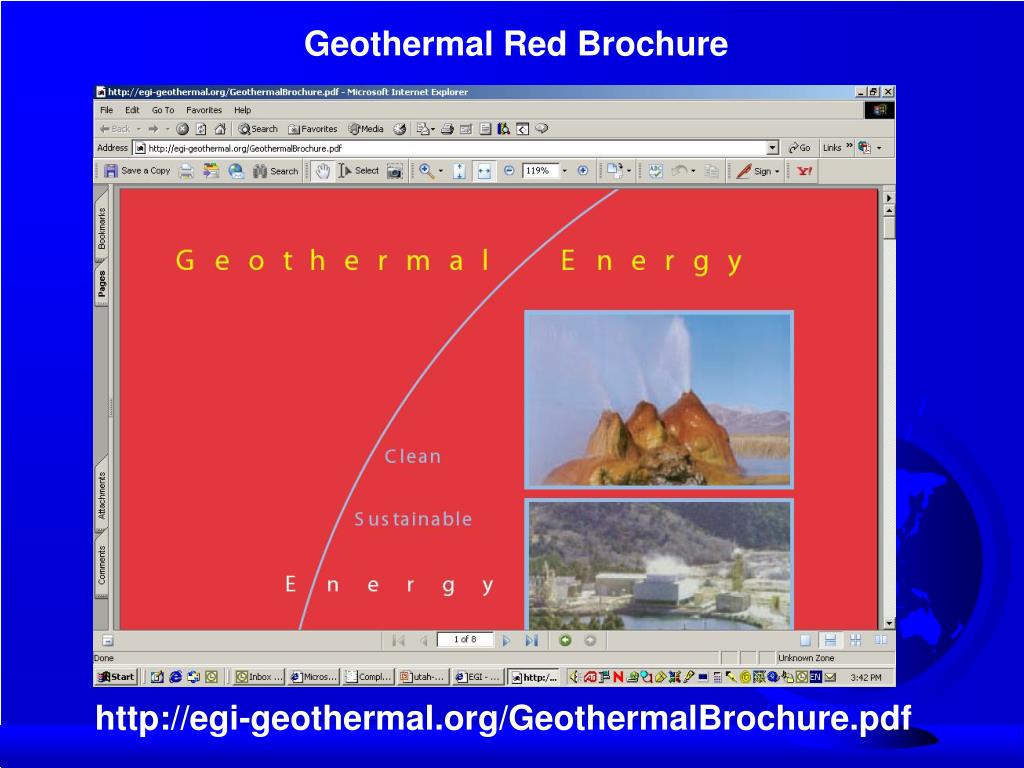
Task: Click the Email document icon in the Acrobat toolbar
Action: pos(210,171)
